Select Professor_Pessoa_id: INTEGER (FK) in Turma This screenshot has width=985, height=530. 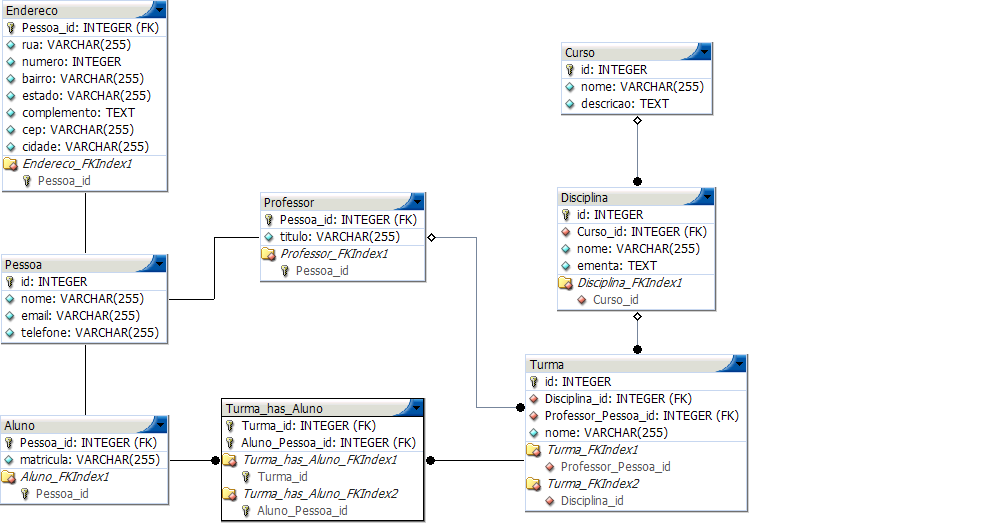click(x=636, y=416)
